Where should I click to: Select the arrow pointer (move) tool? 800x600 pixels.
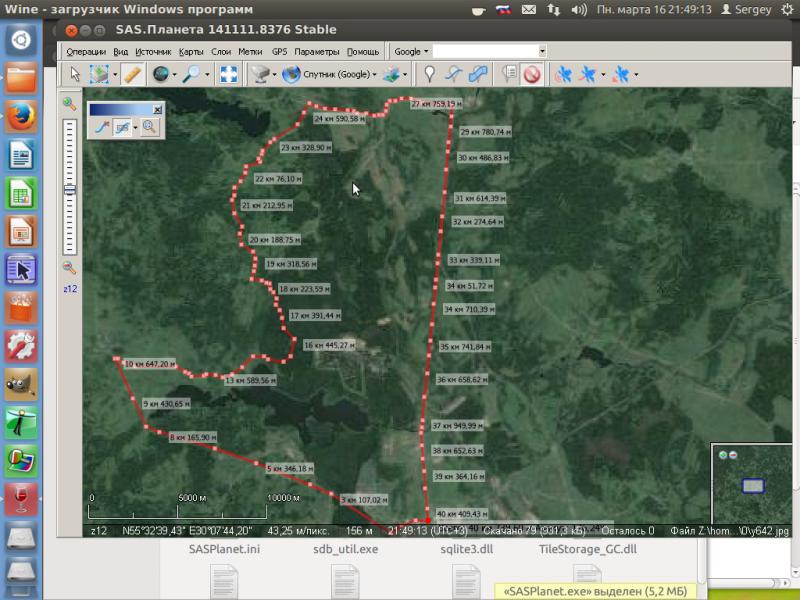click(75, 74)
